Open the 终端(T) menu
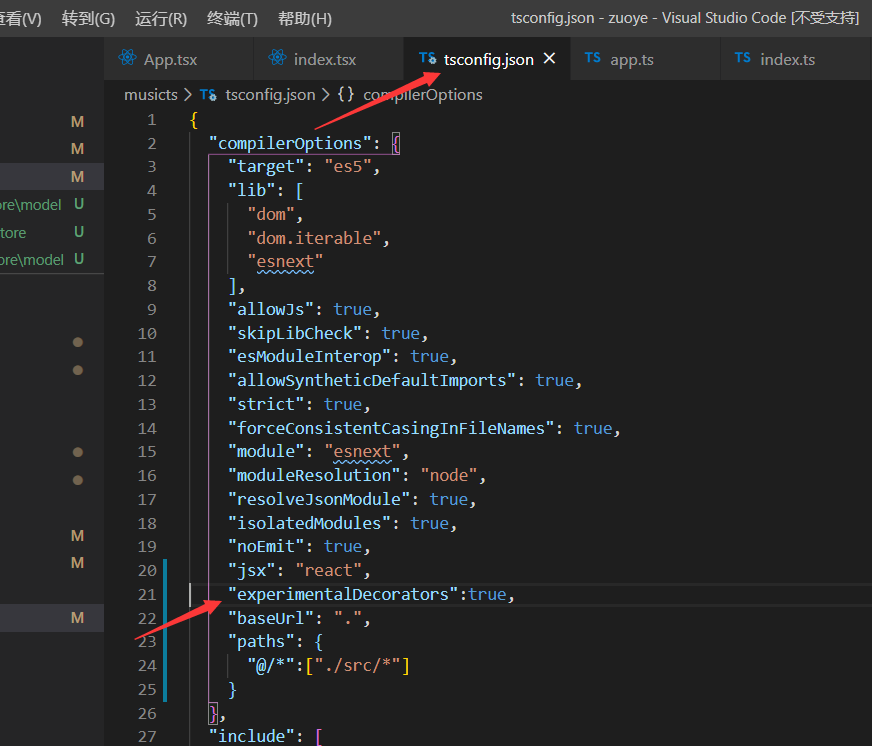Viewport: 872px width, 746px height. point(232,19)
